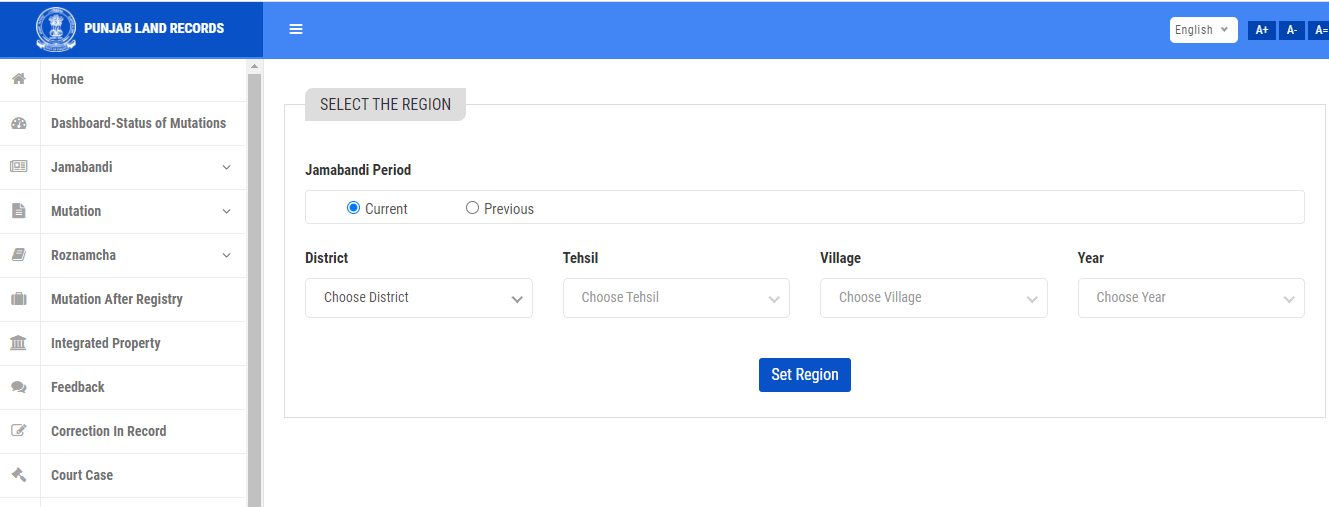Click the Year field label
This screenshot has height=507, width=1329.
1091,258
